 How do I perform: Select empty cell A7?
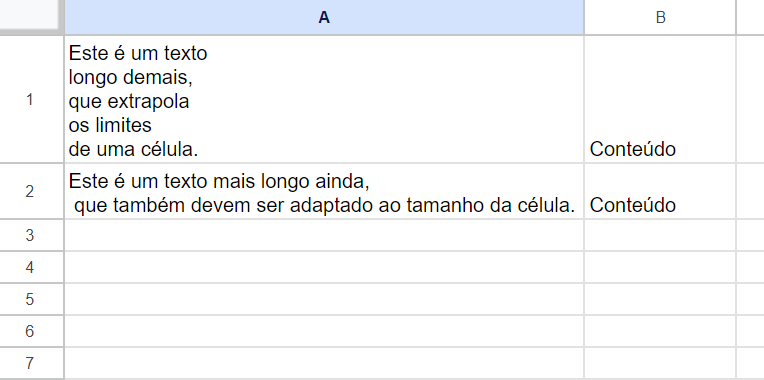[324, 363]
